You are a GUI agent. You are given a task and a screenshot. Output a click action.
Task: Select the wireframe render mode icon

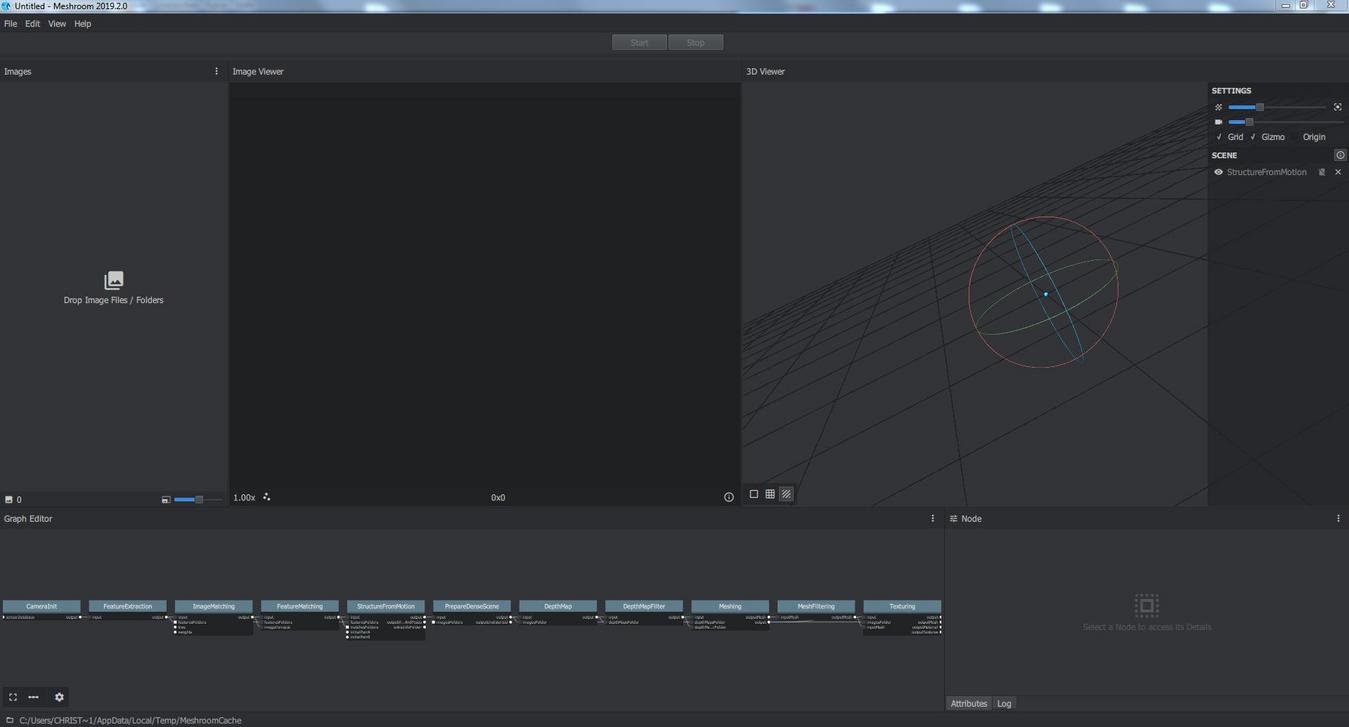[x=770, y=494]
